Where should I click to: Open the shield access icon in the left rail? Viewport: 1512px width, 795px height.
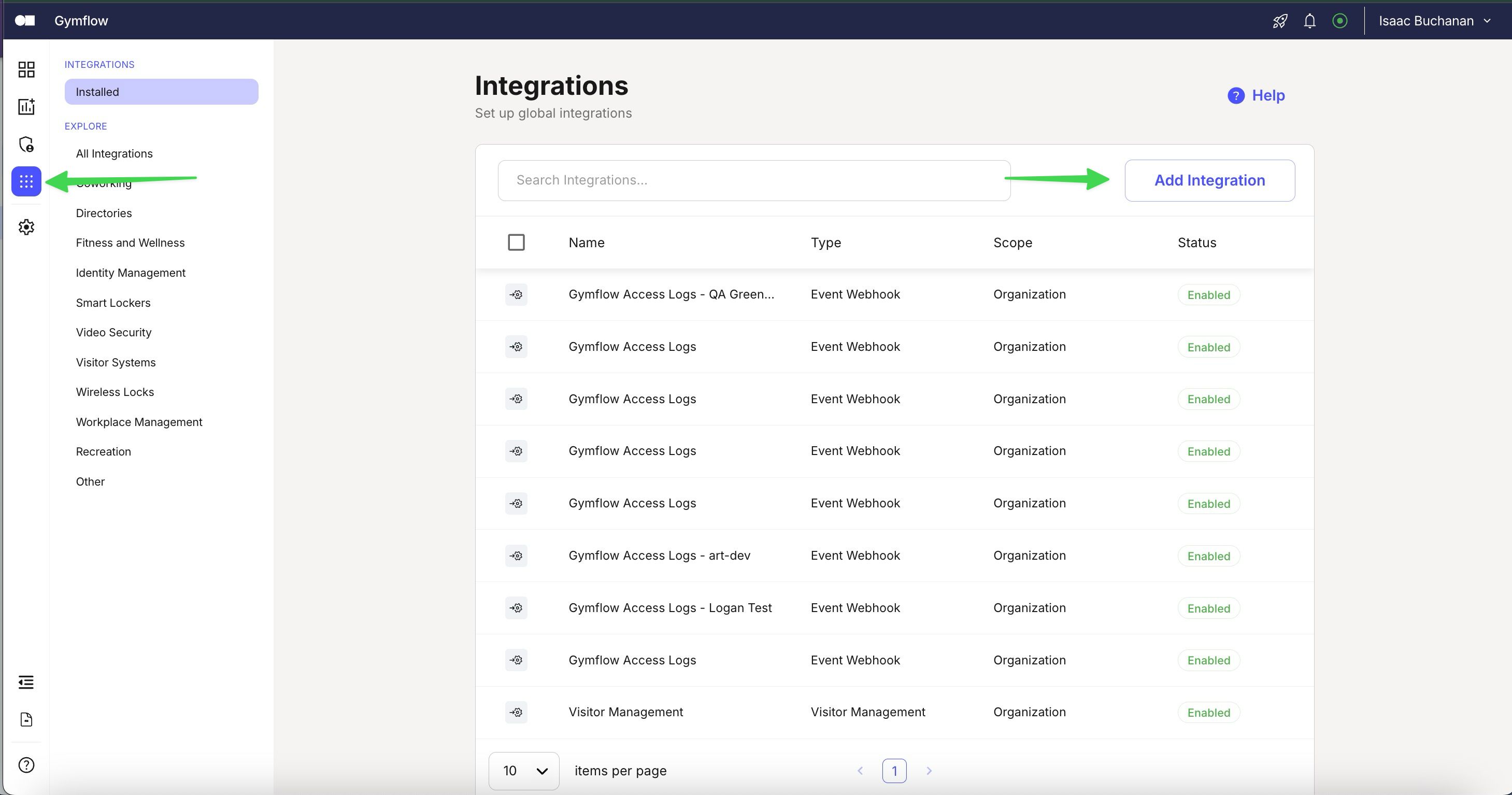26,145
